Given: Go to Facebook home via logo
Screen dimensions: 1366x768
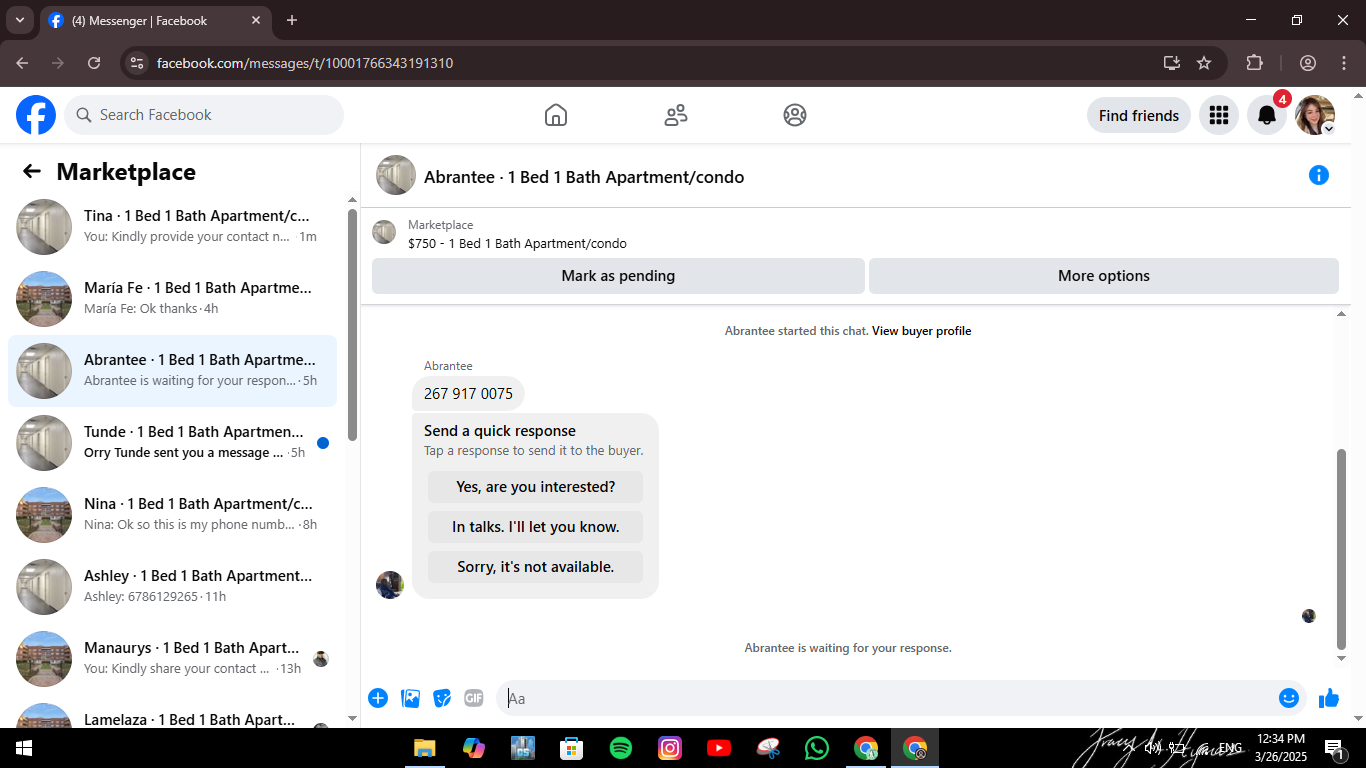Looking at the screenshot, I should pos(36,115).
